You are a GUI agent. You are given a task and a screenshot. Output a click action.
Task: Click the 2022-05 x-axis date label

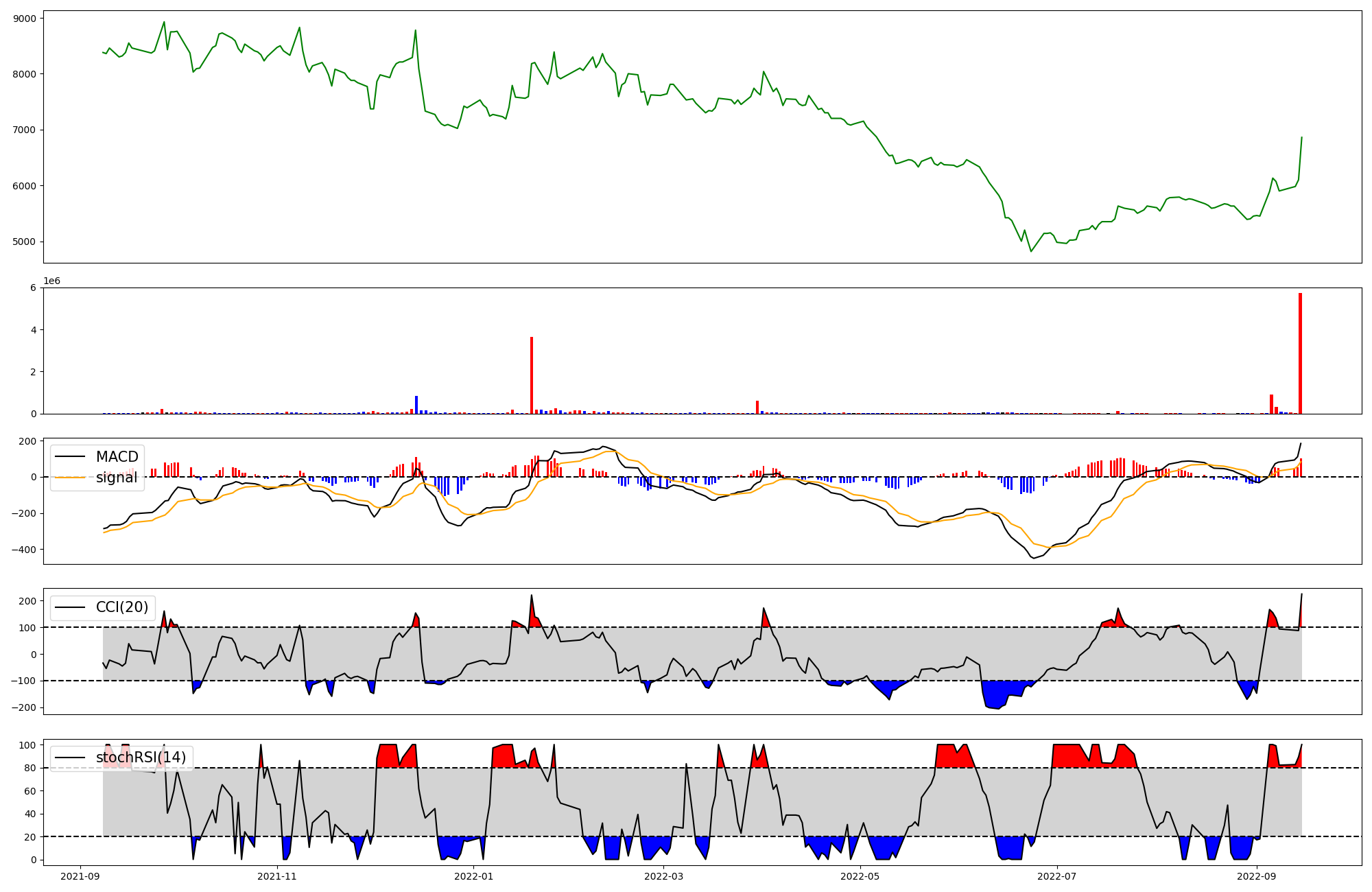coord(860,876)
